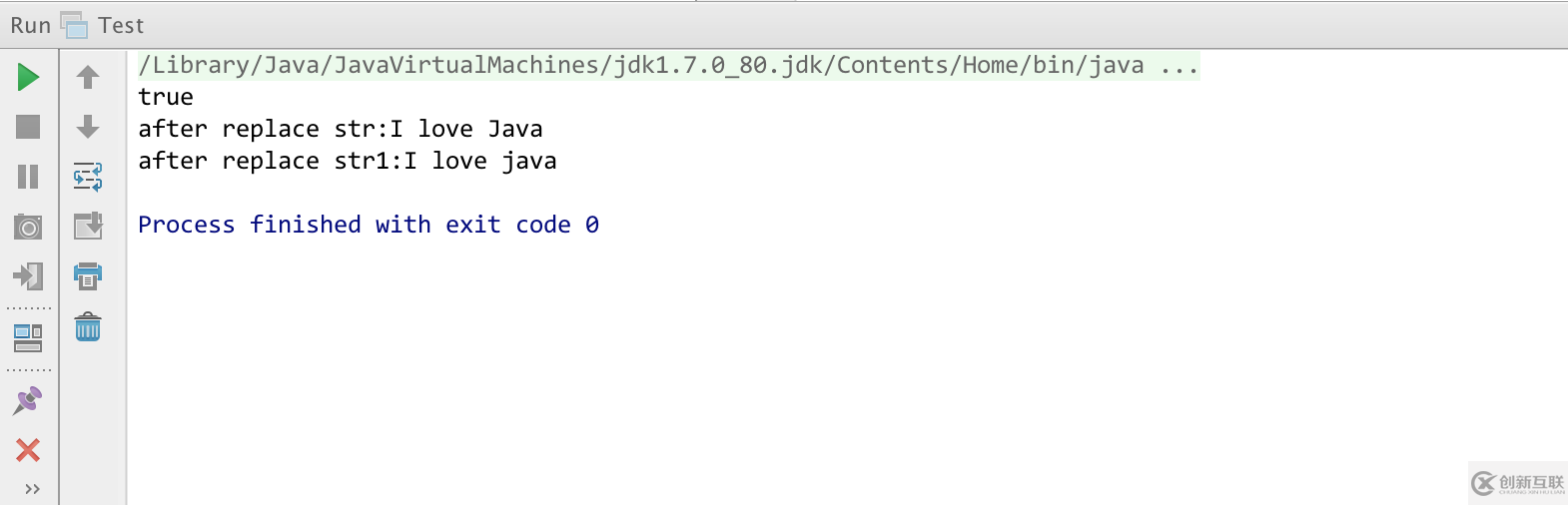The image size is (1568, 505).
Task: Click the "Process finished with exit code 0" line
Action: coord(368,225)
